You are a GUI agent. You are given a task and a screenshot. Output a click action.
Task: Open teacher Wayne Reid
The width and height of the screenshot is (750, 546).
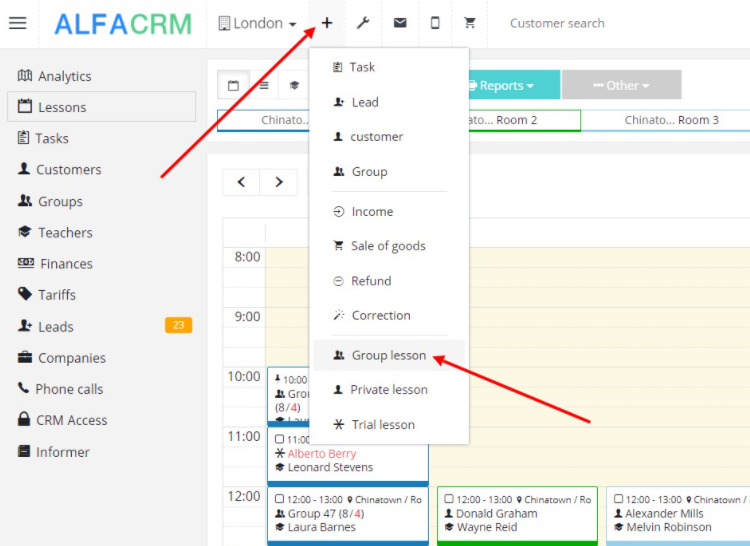pos(487,527)
